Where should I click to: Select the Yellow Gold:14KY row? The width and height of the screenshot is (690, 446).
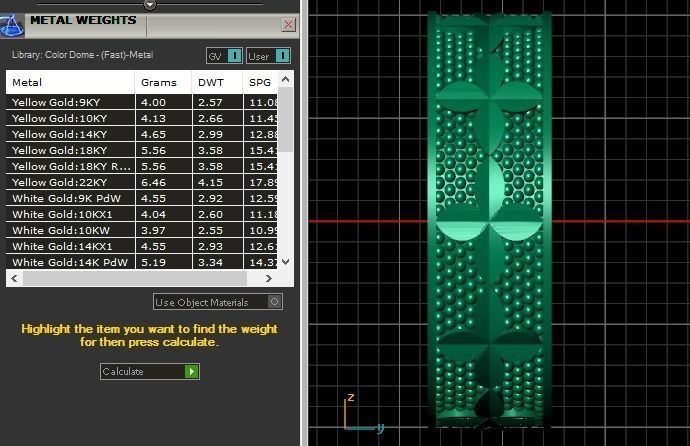142,135
